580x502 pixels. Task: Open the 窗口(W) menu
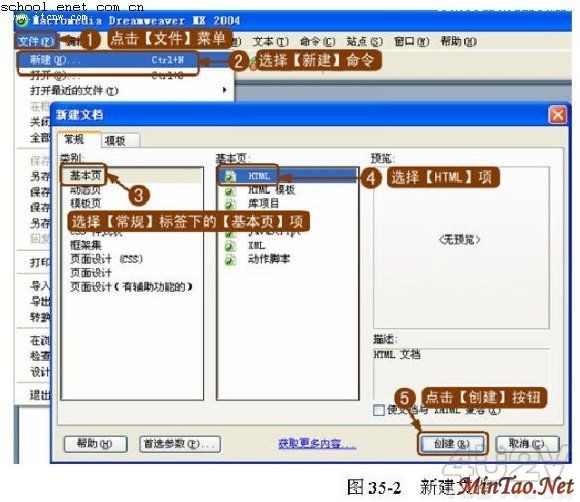(x=411, y=41)
